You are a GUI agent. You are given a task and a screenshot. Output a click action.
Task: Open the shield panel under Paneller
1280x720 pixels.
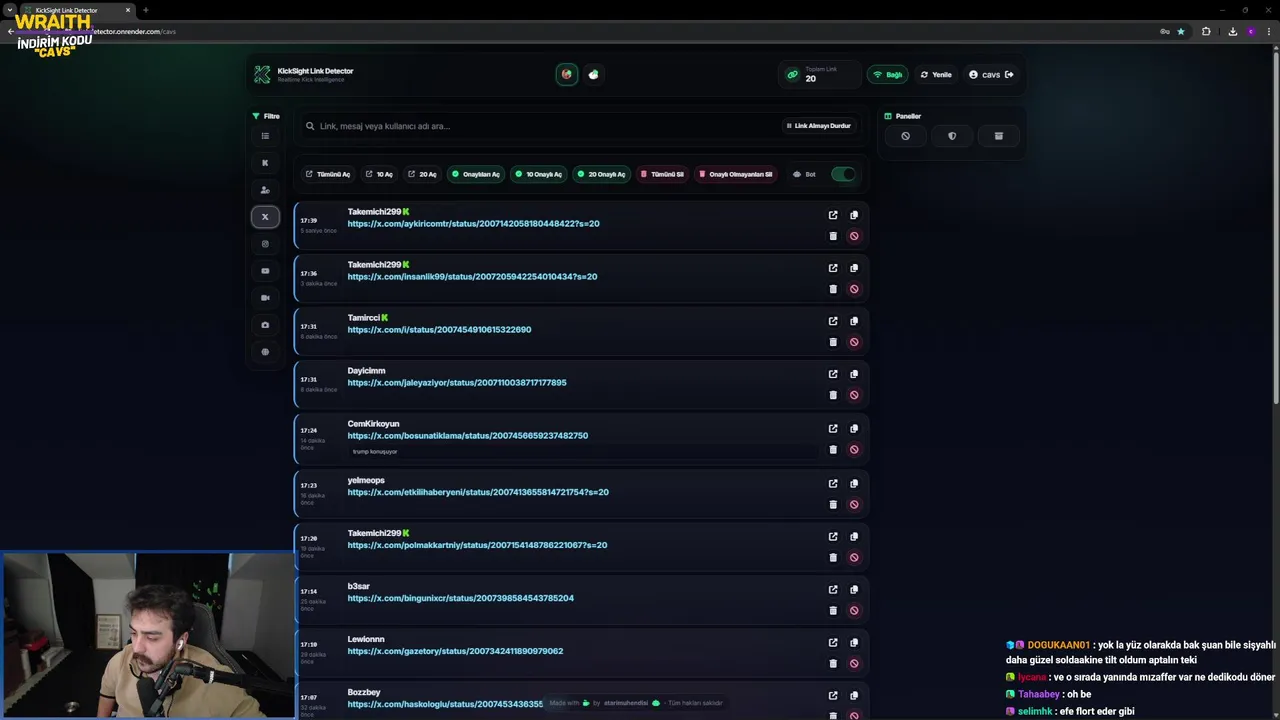952,136
